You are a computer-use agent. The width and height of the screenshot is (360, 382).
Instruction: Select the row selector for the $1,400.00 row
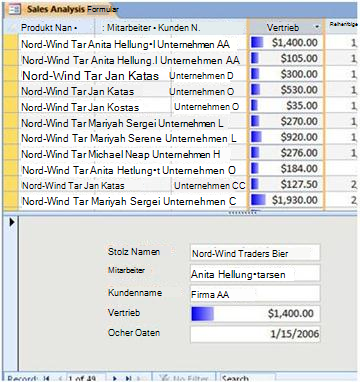(11, 43)
